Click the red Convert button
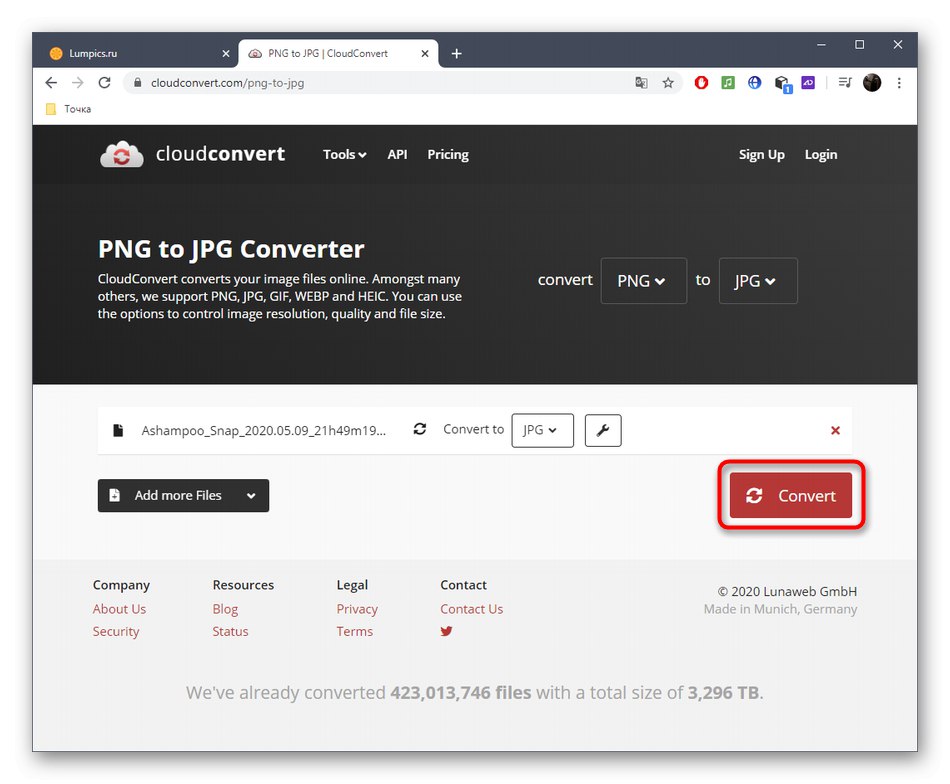950x784 pixels. point(791,496)
